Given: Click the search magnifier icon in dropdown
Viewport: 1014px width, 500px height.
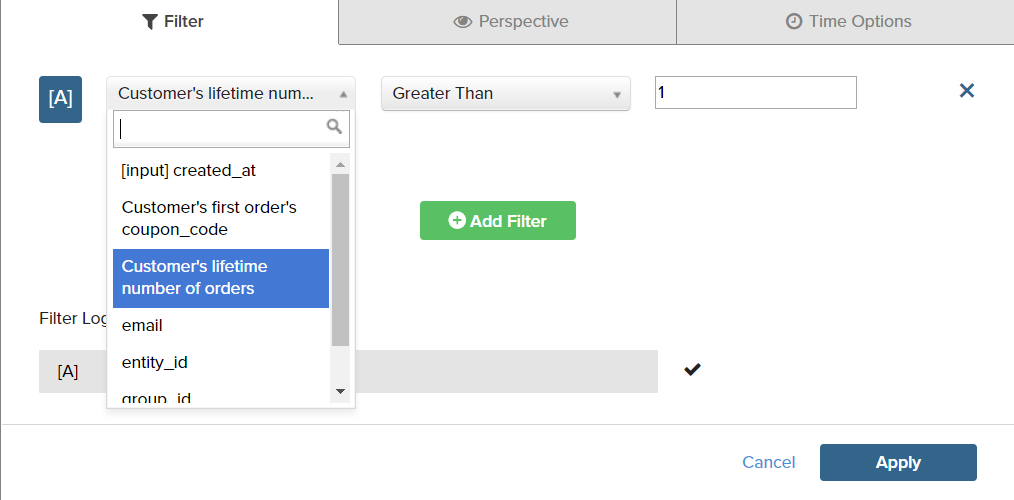Looking at the screenshot, I should (x=334, y=127).
